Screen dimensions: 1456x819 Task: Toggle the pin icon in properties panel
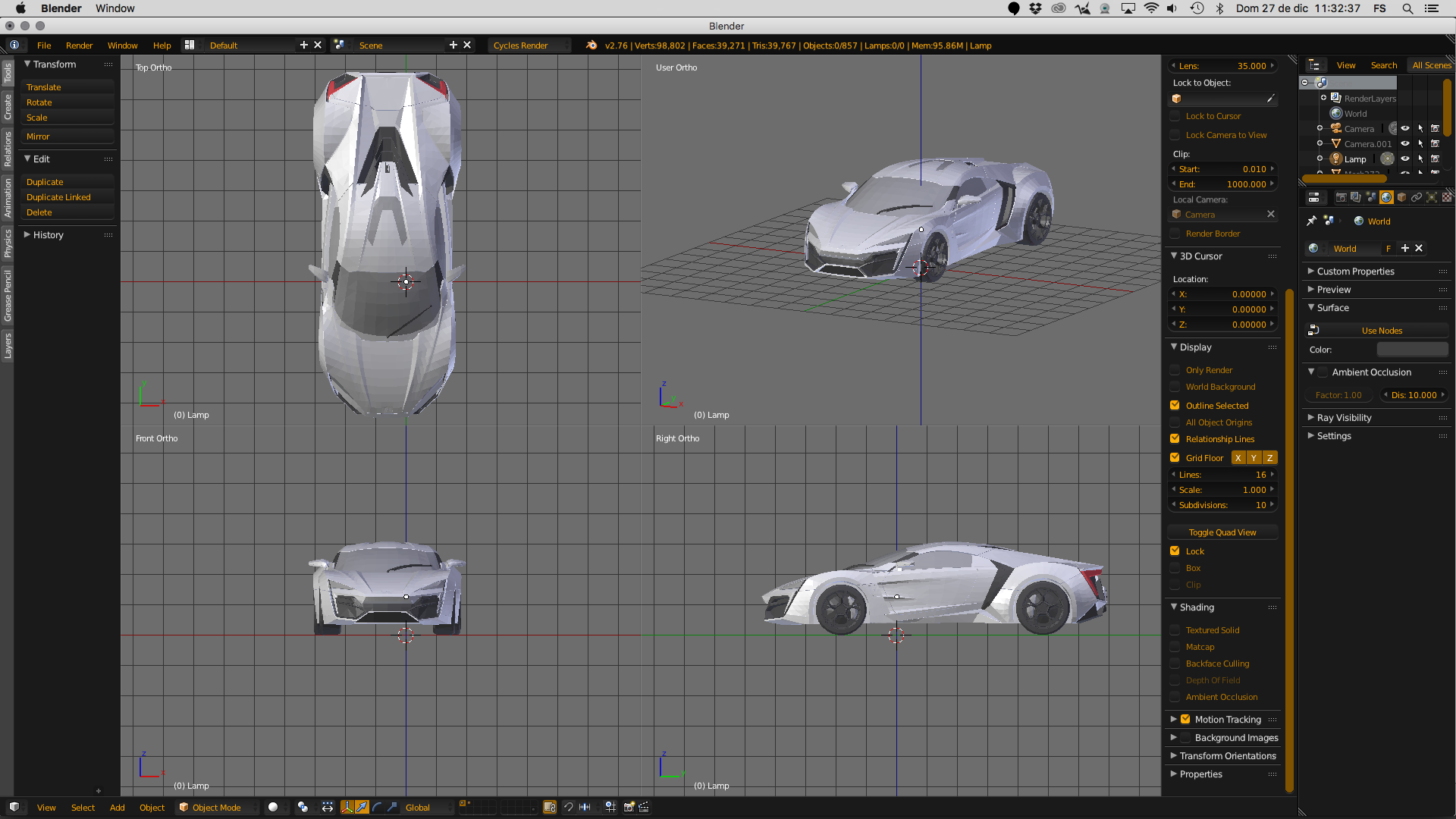click(x=1311, y=221)
